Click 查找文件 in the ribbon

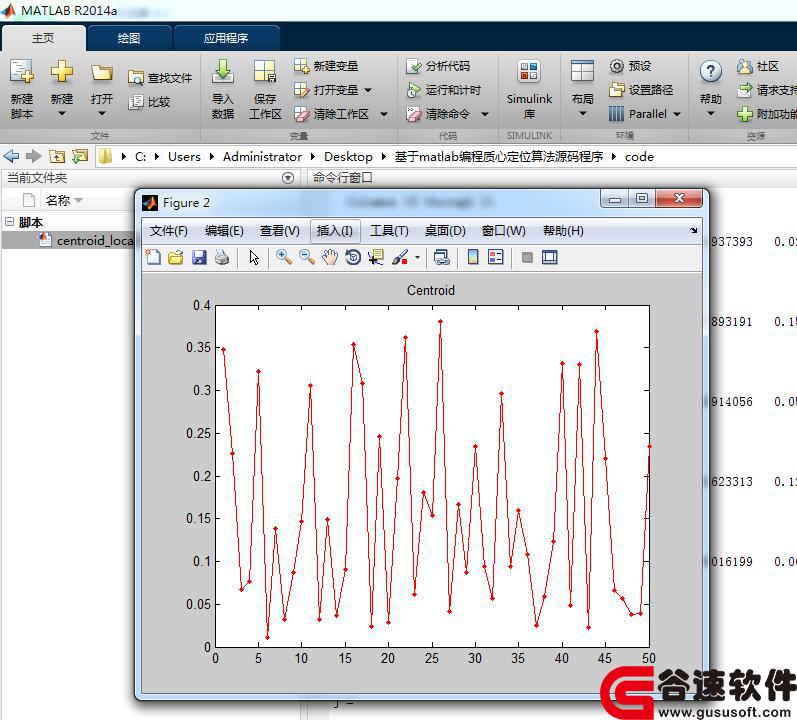160,78
